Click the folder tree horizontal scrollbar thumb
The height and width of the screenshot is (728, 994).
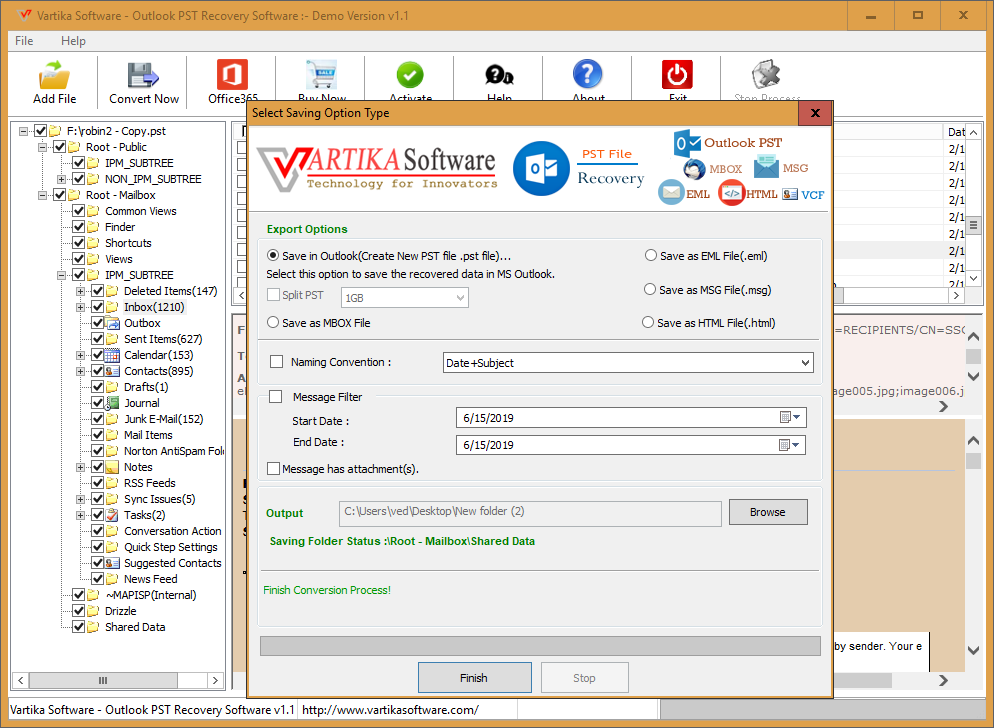pos(103,680)
